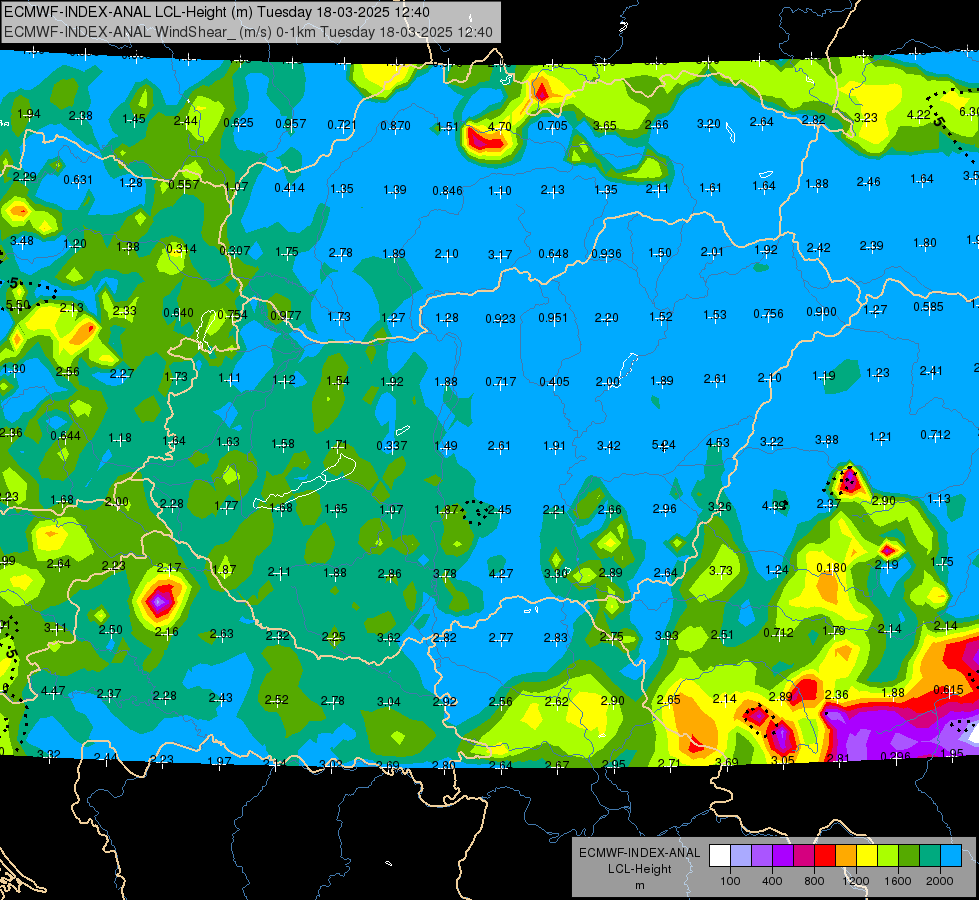Click the wind shear value 0.957
The width and height of the screenshot is (979, 900).
click(x=291, y=124)
